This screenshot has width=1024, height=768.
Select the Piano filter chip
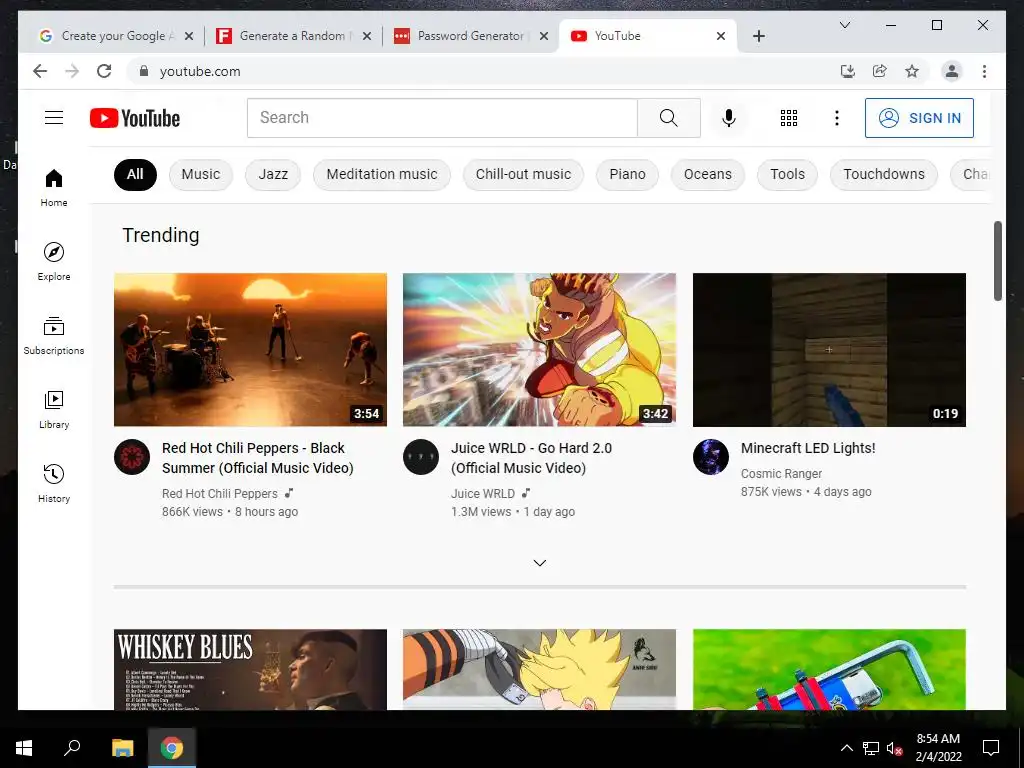pos(627,174)
